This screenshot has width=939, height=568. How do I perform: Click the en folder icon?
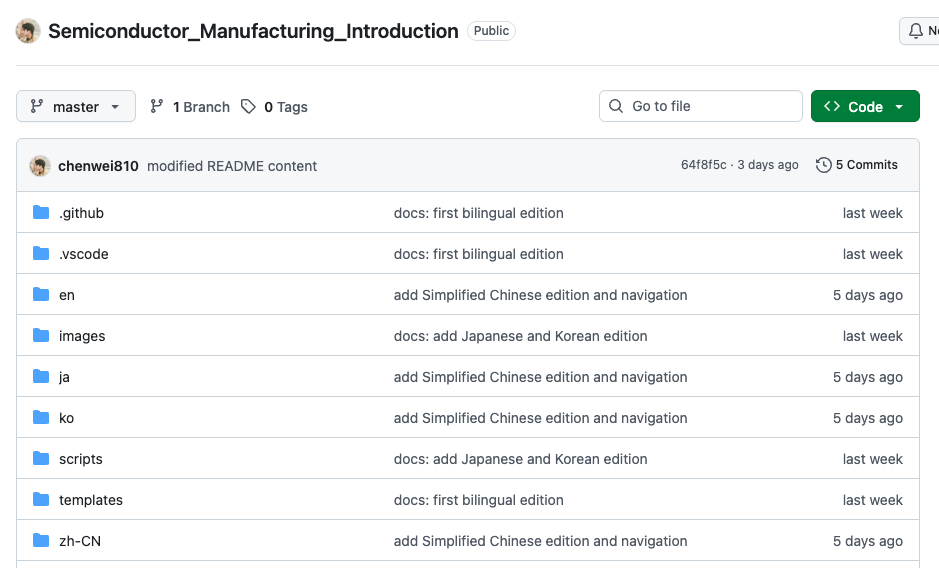(41, 295)
